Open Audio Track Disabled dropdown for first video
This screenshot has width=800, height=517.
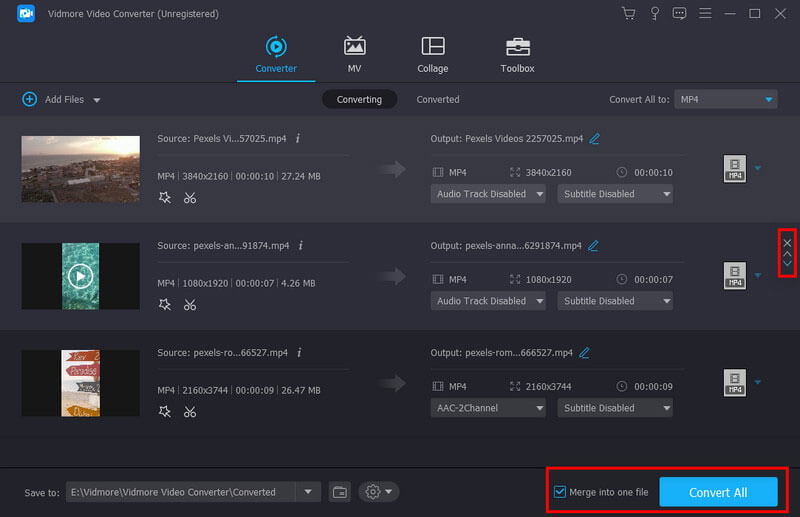489,194
